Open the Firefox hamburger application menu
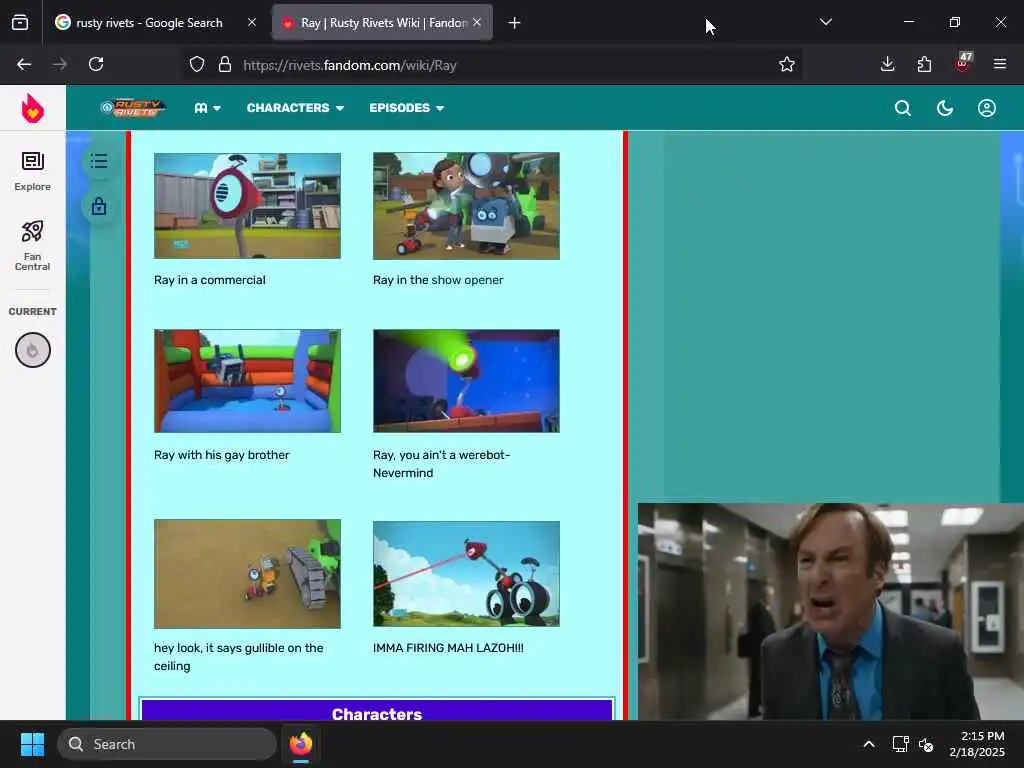This screenshot has height=768, width=1024. pos(999,64)
